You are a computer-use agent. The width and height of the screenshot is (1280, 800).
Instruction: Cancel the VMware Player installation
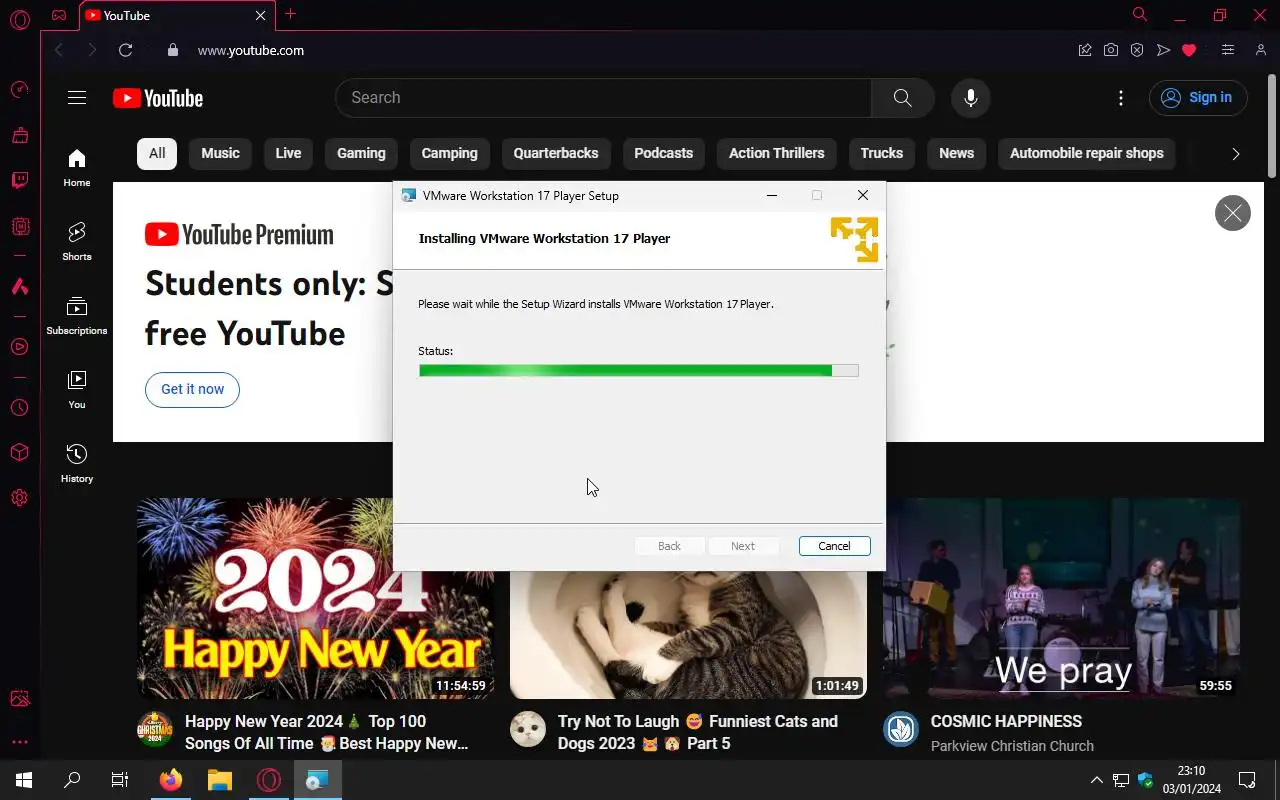tap(834, 546)
